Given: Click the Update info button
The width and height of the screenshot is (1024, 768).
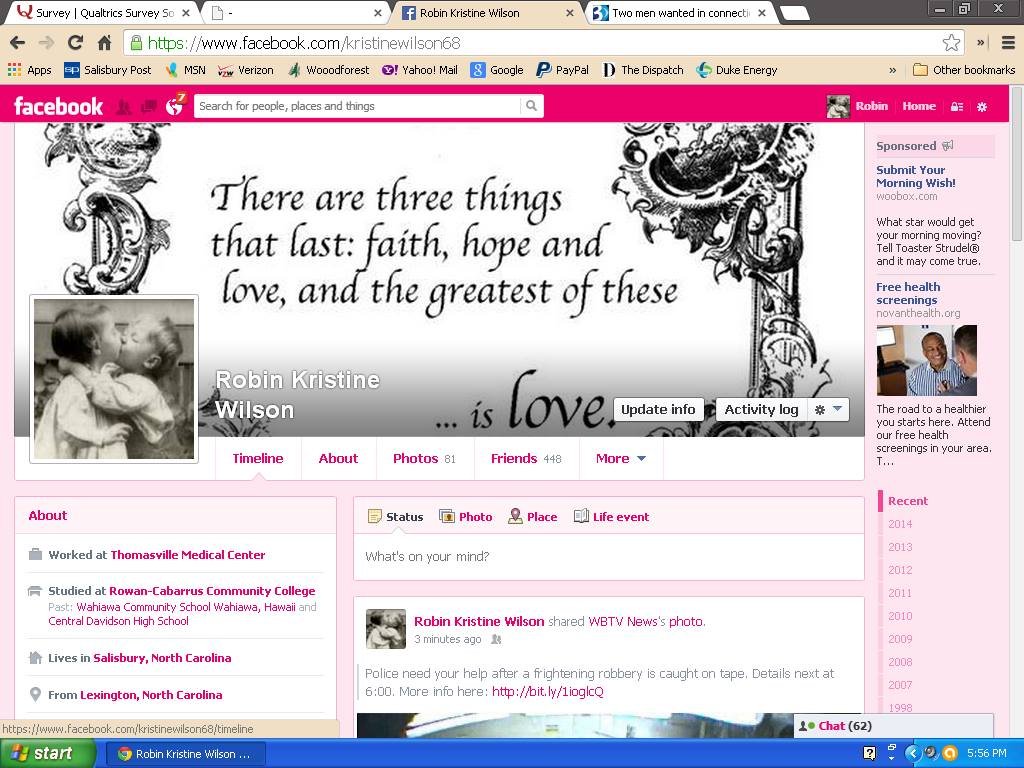Looking at the screenshot, I should pyautogui.click(x=658, y=409).
